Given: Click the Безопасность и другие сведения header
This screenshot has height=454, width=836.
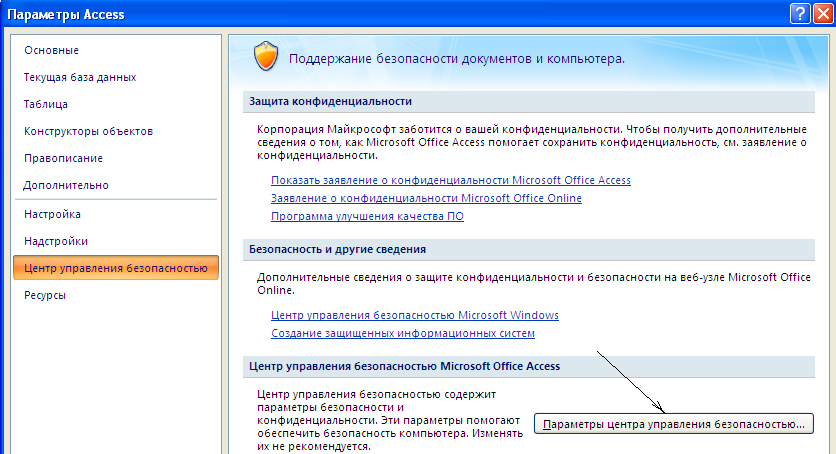Looking at the screenshot, I should (528, 249).
